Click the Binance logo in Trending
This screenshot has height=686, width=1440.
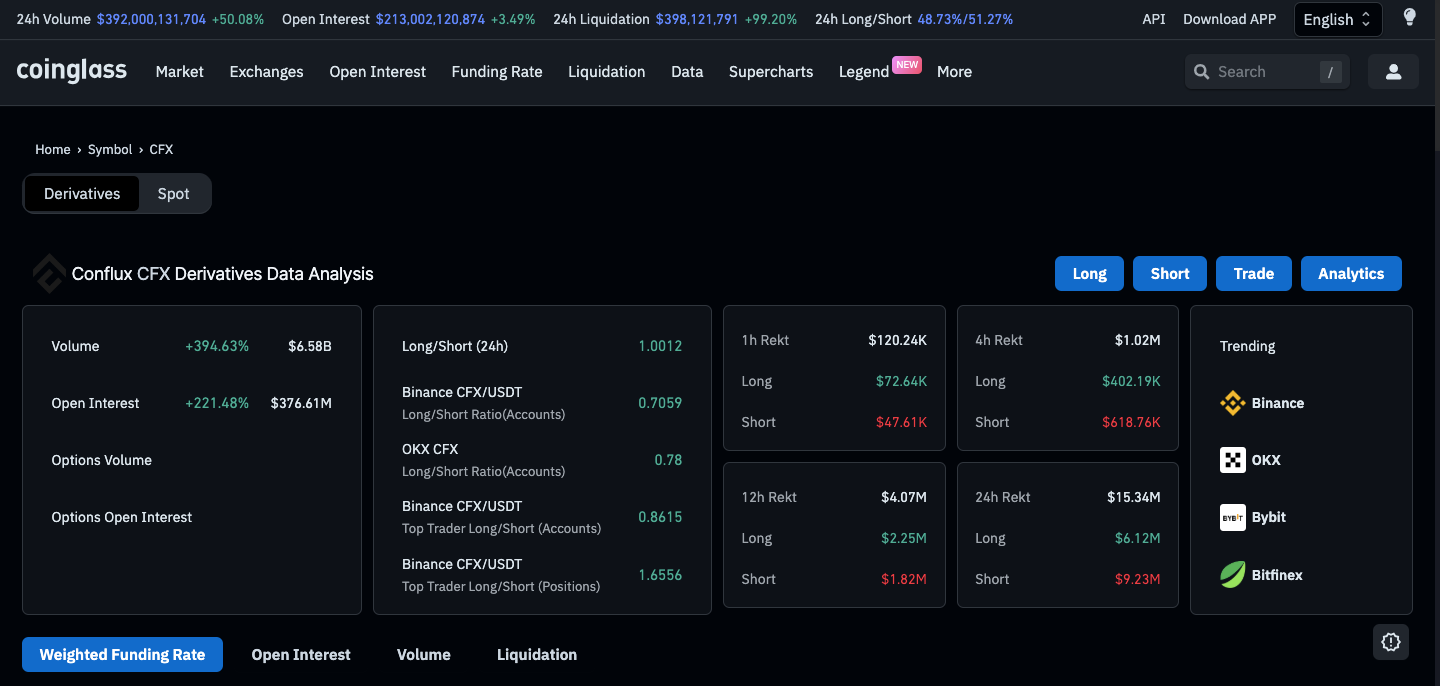point(1233,403)
